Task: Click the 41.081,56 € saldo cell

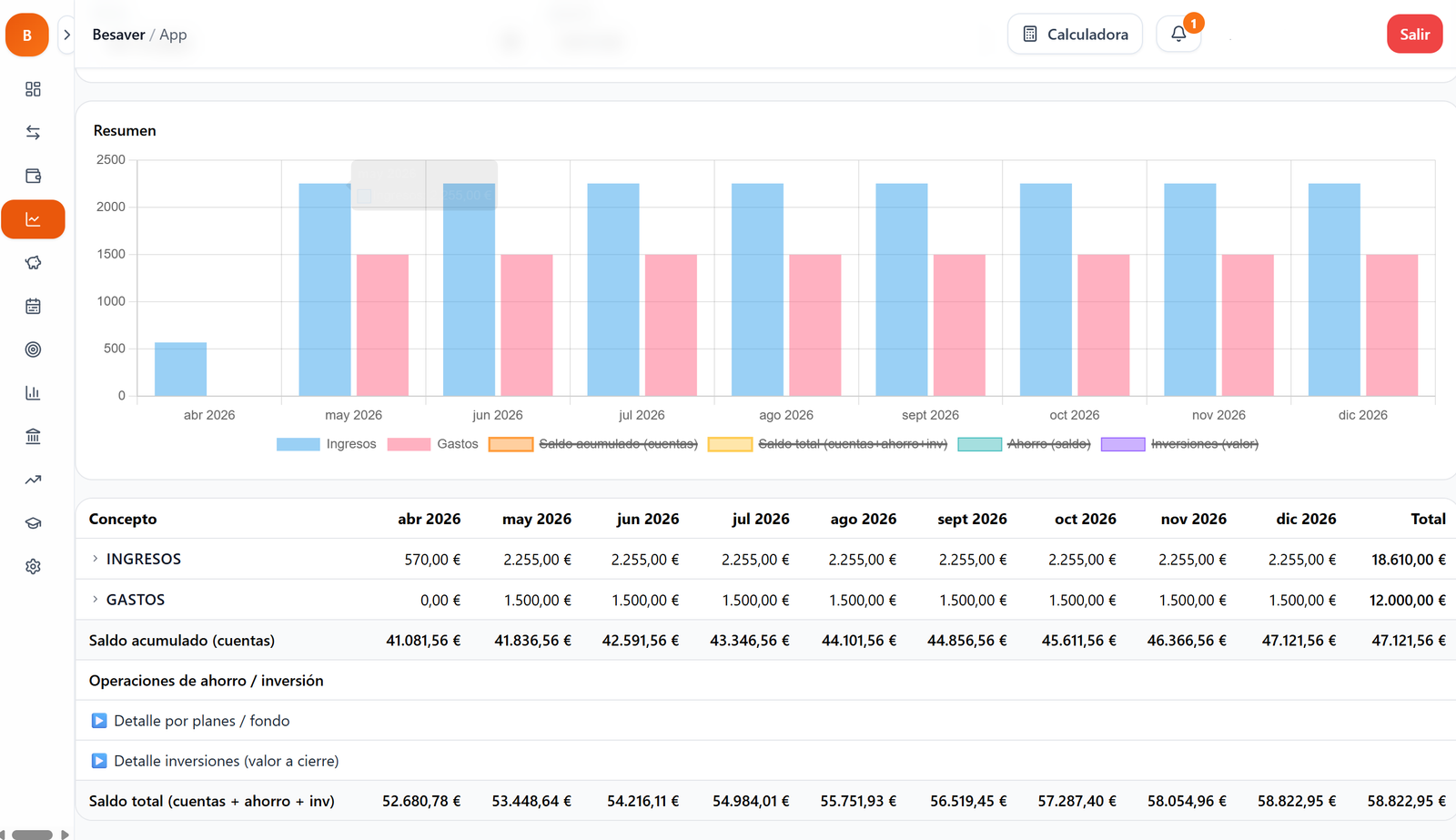Action: tap(423, 641)
